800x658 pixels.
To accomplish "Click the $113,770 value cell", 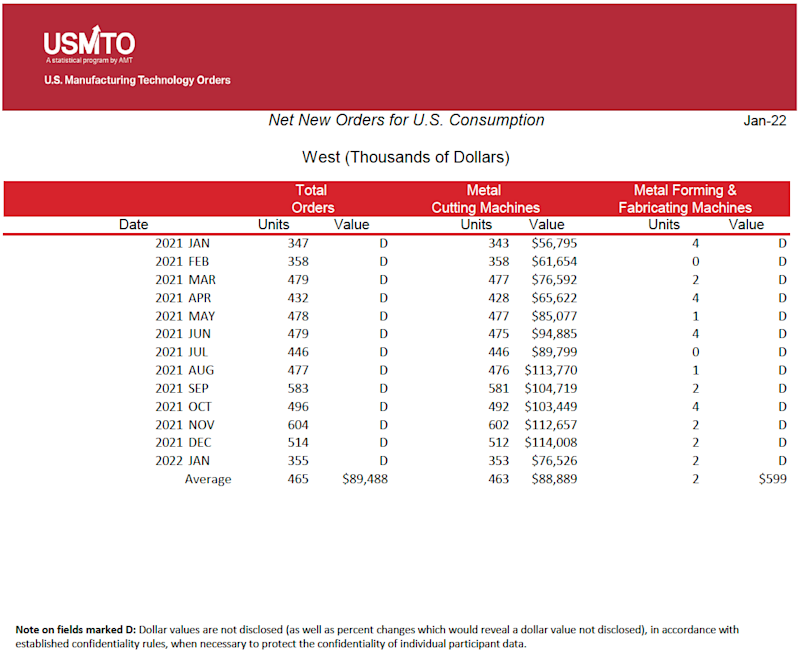I will click(551, 370).
